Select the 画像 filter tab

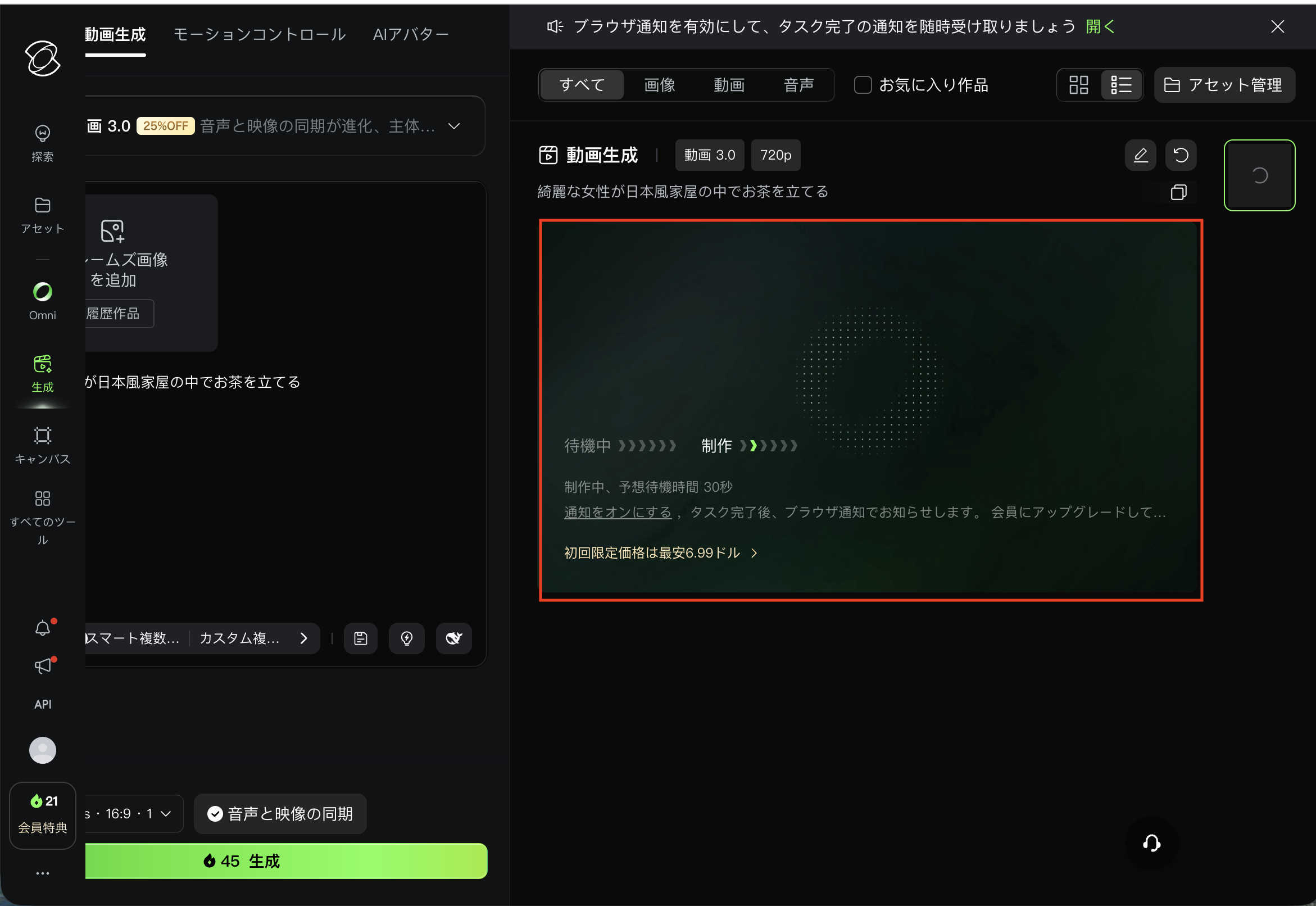pyautogui.click(x=660, y=85)
